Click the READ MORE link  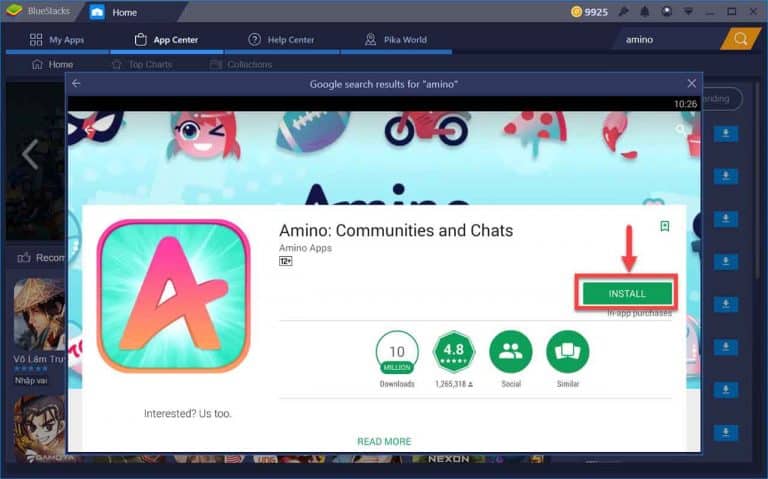point(384,441)
